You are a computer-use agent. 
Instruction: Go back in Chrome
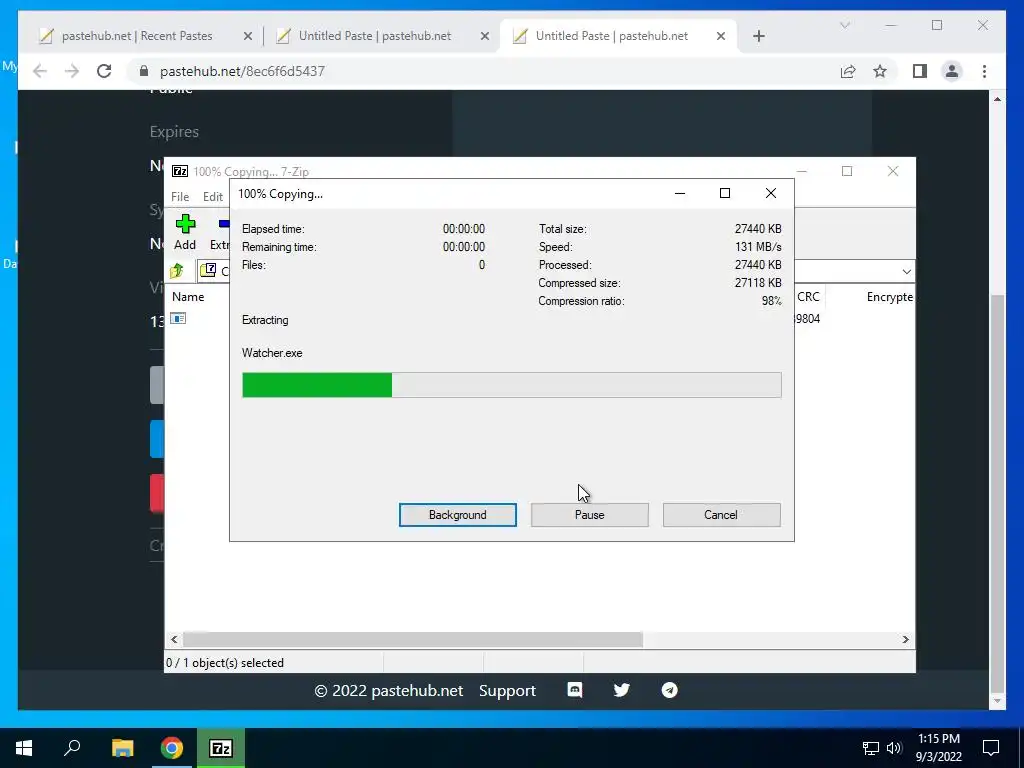[x=40, y=71]
